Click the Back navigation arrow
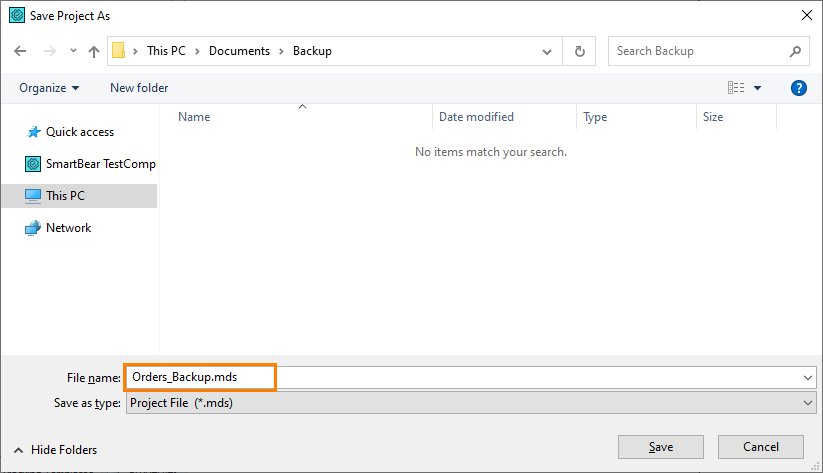 [21, 51]
